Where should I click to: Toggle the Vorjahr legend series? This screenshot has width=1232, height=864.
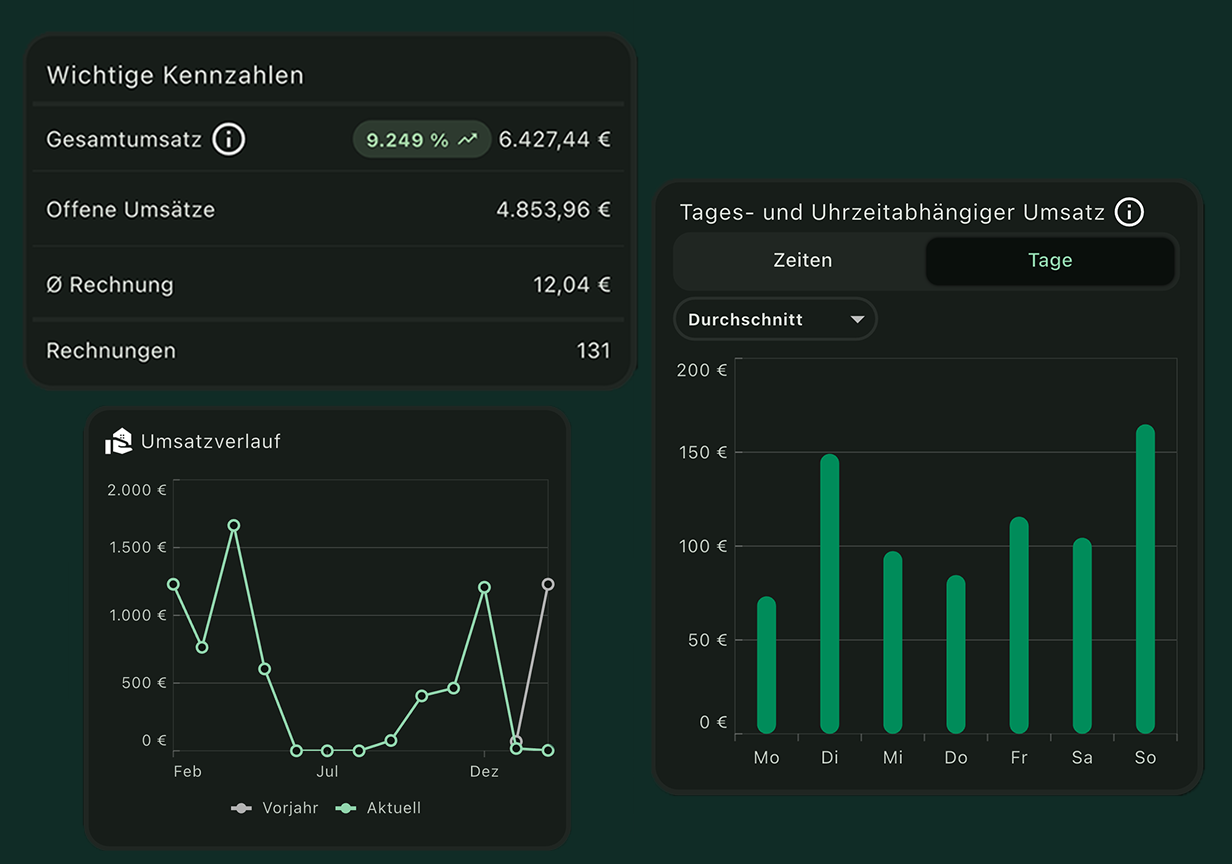pos(275,808)
